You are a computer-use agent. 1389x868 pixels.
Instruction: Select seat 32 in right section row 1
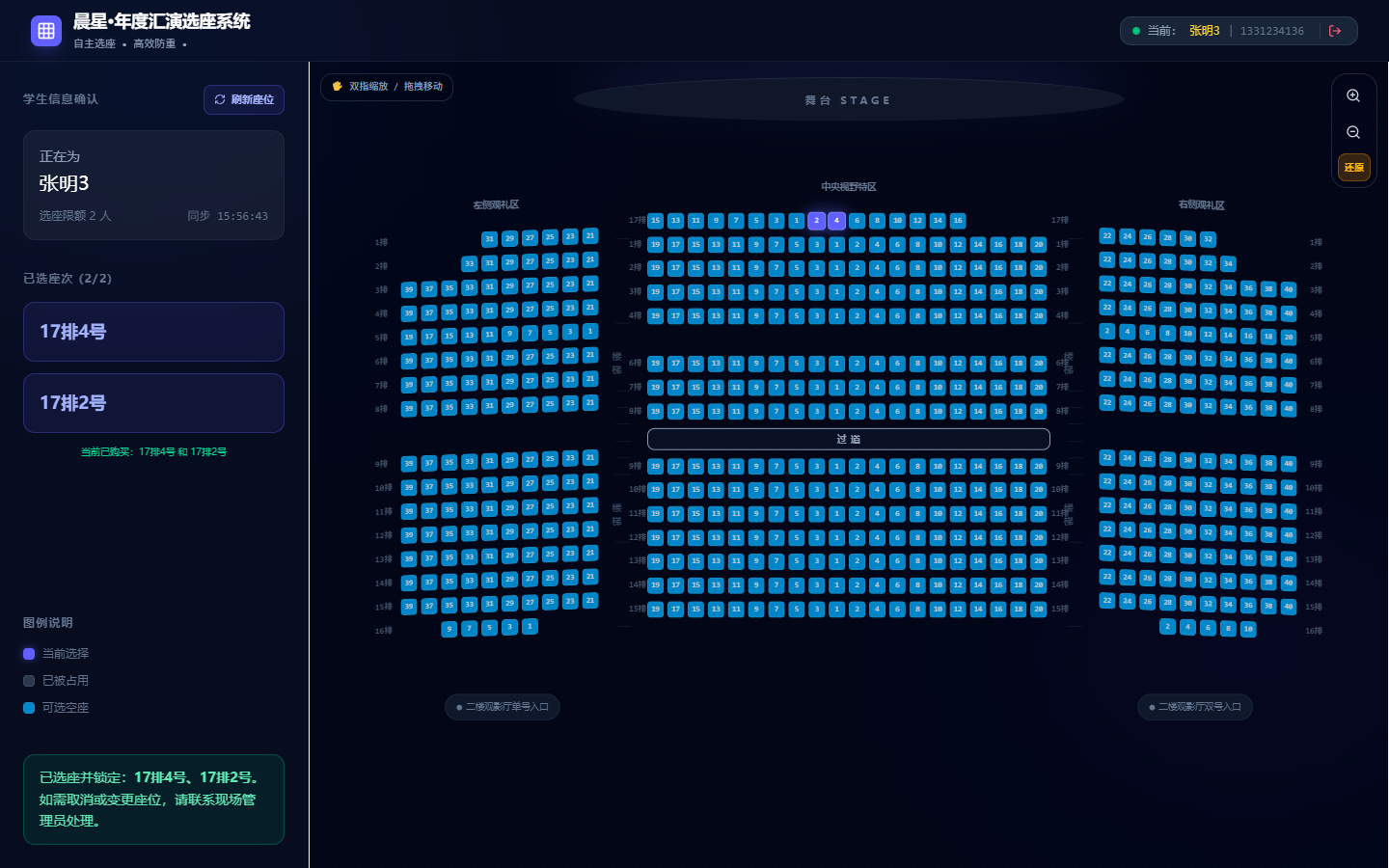pos(1208,239)
